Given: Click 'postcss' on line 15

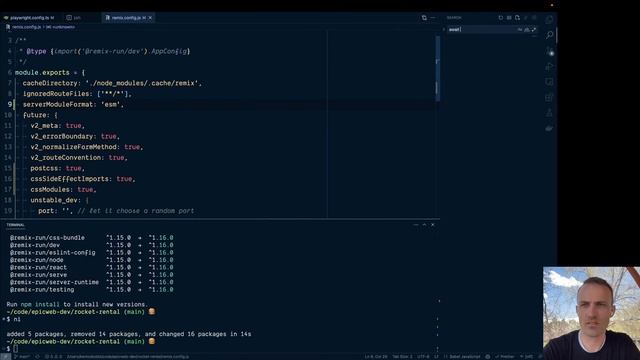Looking at the screenshot, I should [44, 168].
